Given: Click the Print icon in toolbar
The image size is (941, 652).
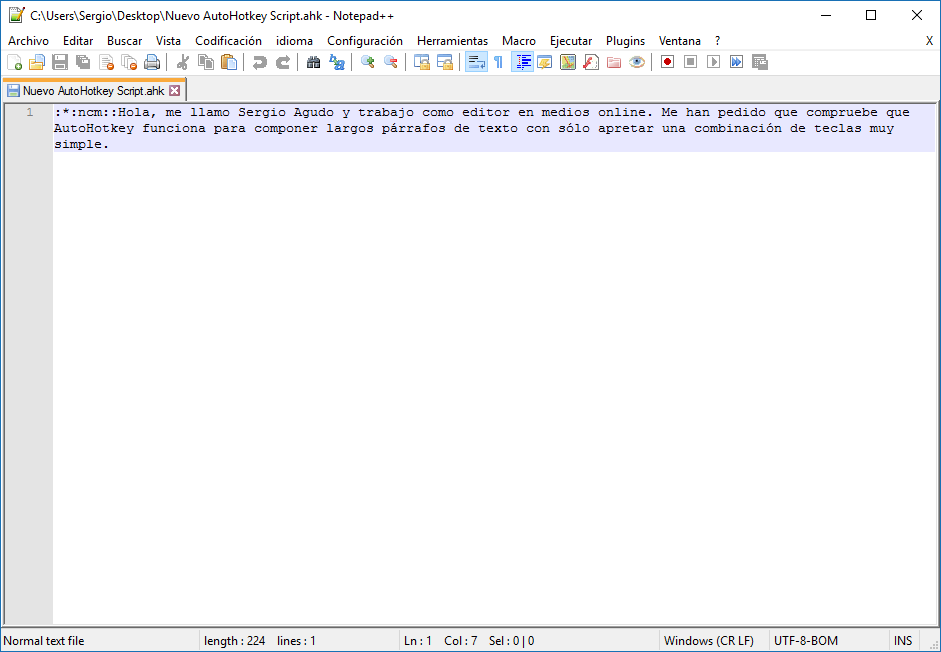Looking at the screenshot, I should pyautogui.click(x=152, y=62).
